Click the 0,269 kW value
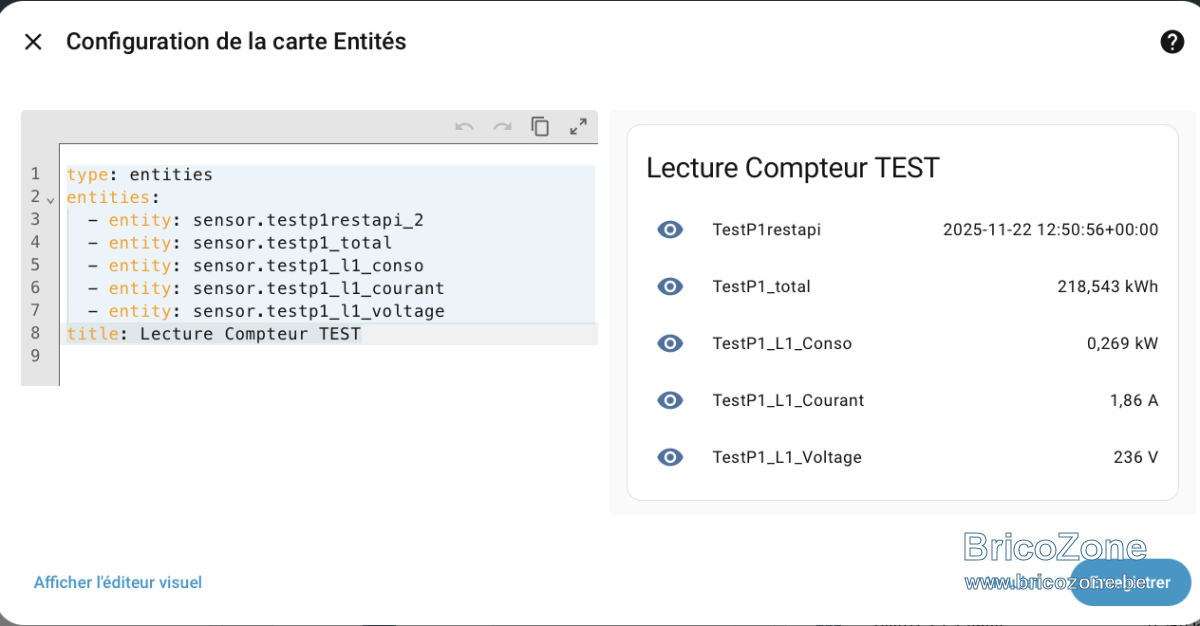 (1122, 344)
